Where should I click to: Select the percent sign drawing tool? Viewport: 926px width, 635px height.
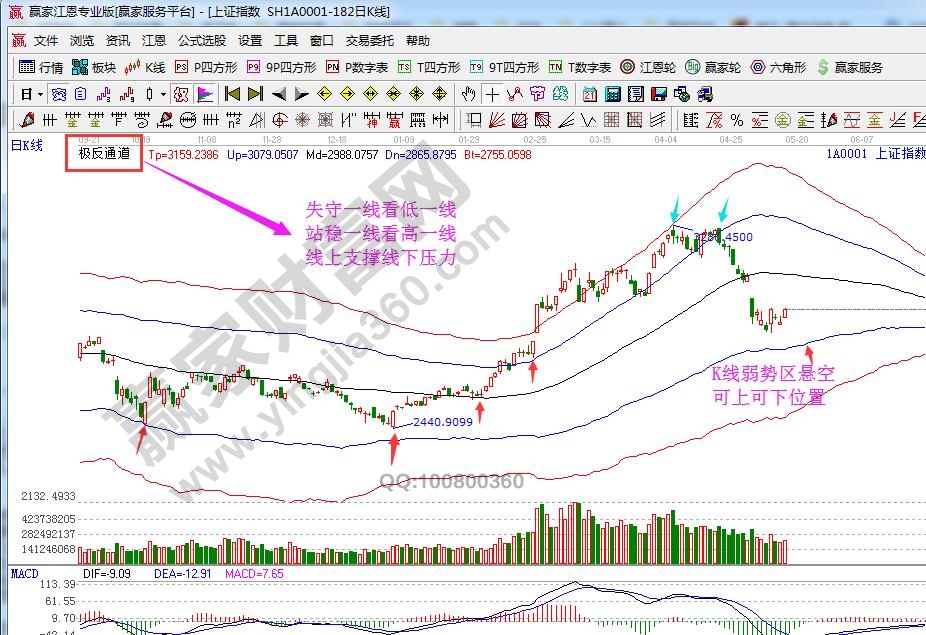[x=736, y=120]
